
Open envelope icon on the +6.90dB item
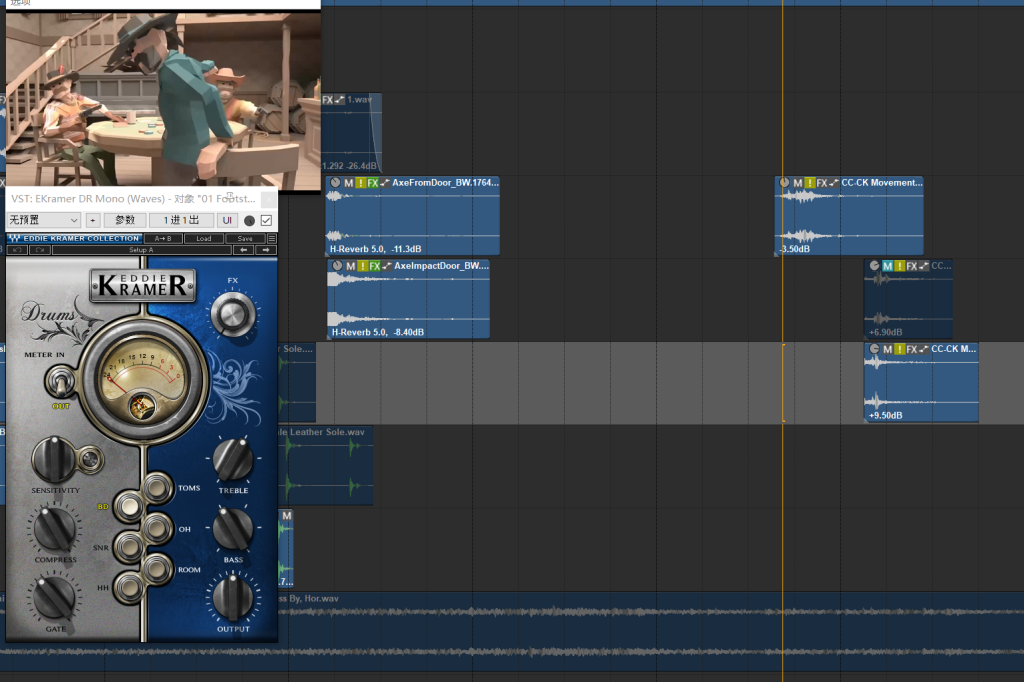pyautogui.click(x=923, y=266)
